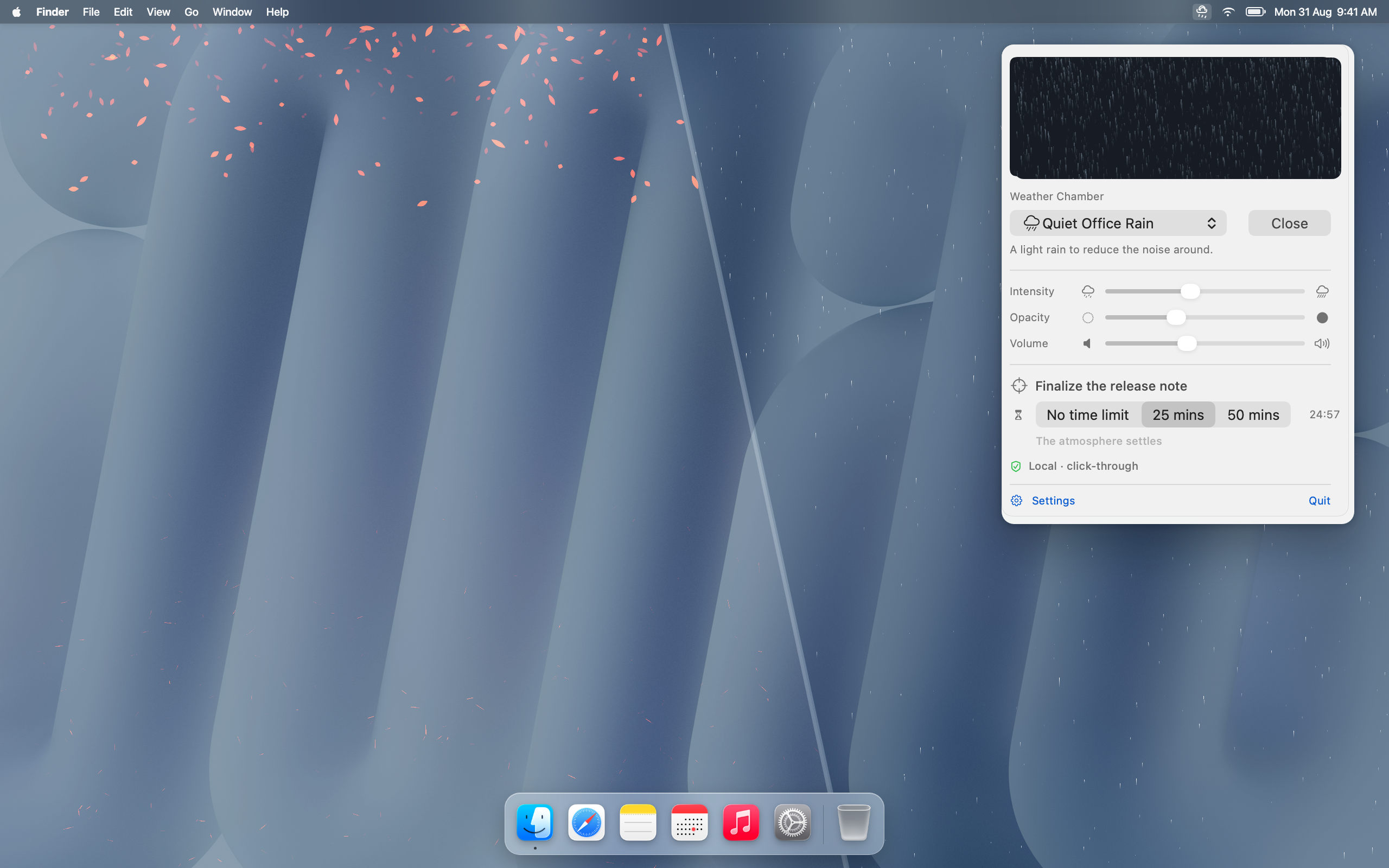Select the 50 mins timer option

point(1253,414)
